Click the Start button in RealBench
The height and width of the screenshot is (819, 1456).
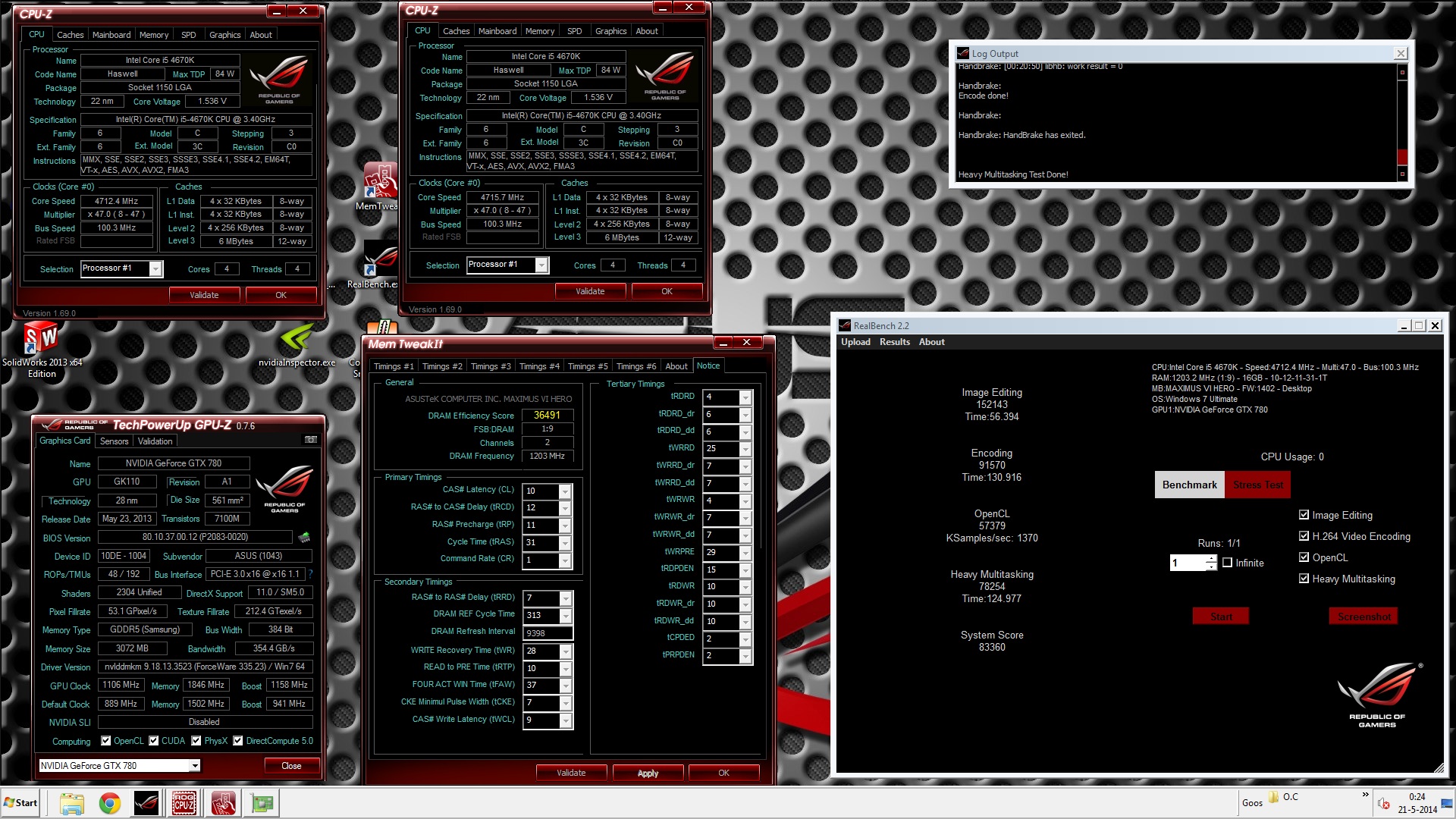click(x=1221, y=617)
